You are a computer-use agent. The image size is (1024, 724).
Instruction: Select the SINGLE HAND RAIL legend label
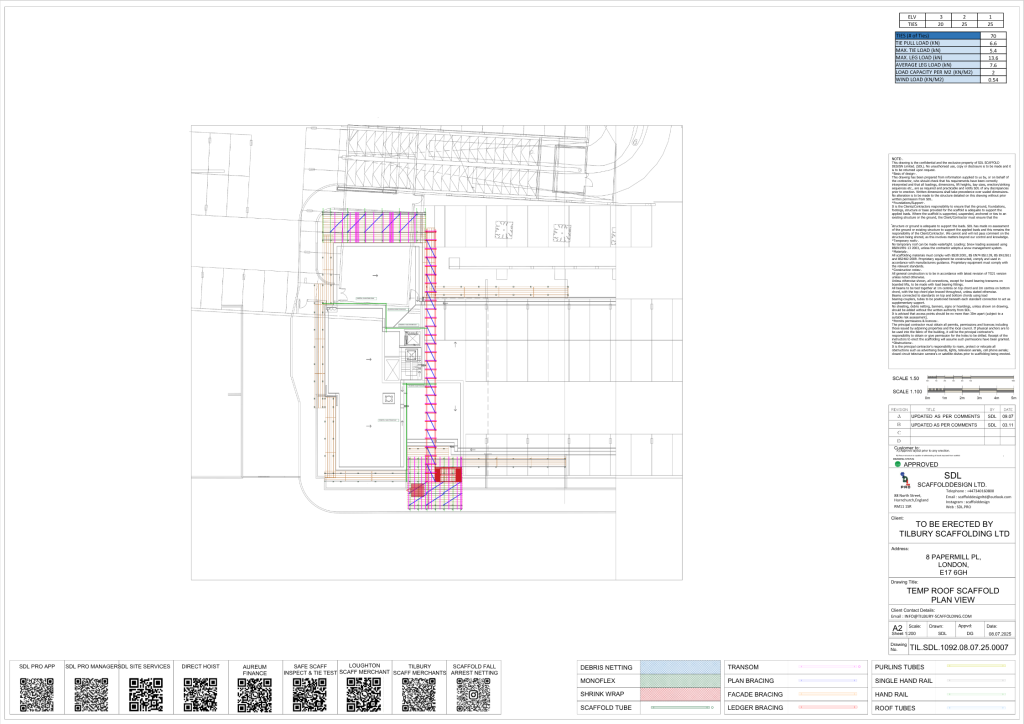tap(902, 681)
